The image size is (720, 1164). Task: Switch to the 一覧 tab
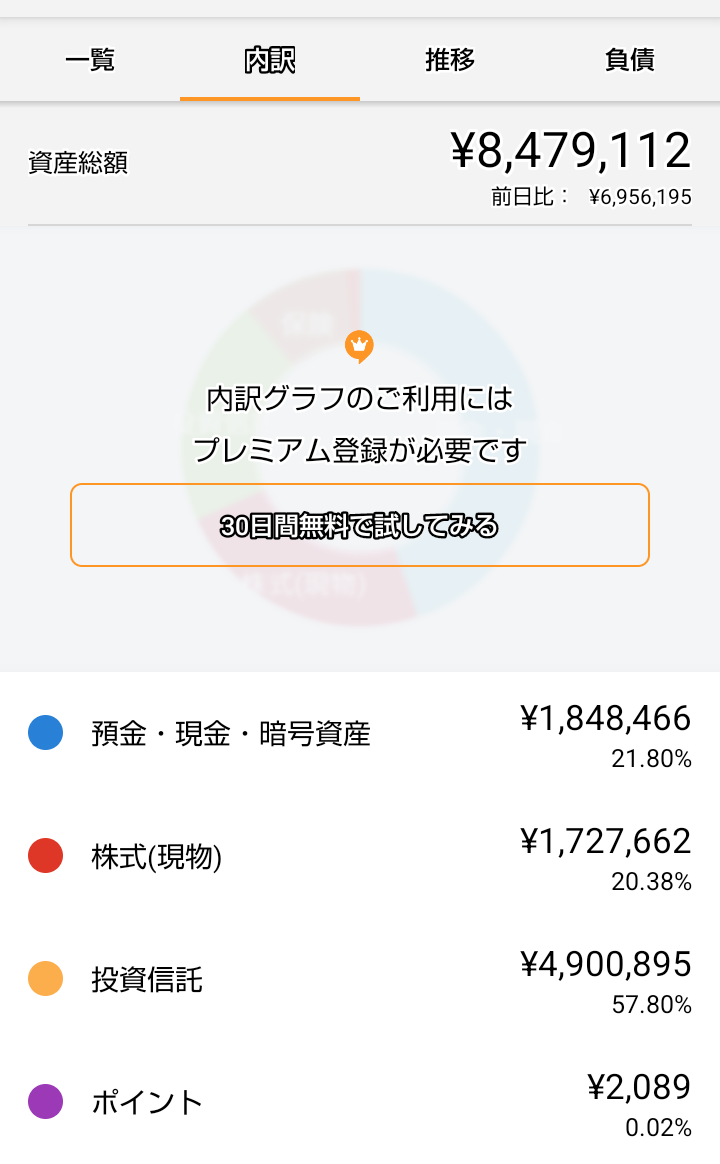(x=90, y=59)
